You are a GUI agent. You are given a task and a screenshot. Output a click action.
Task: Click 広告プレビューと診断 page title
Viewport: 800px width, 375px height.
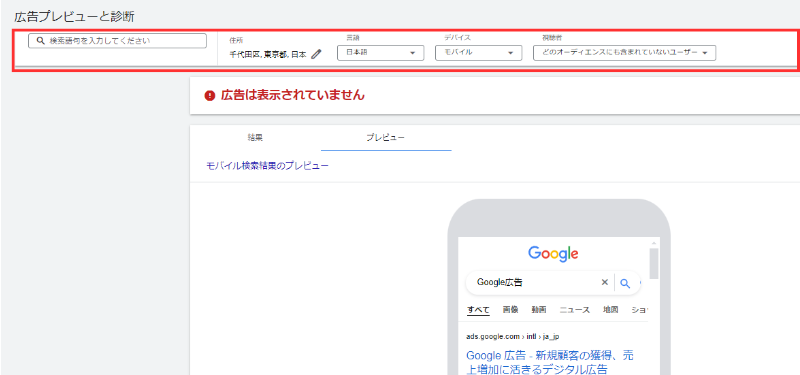74,17
